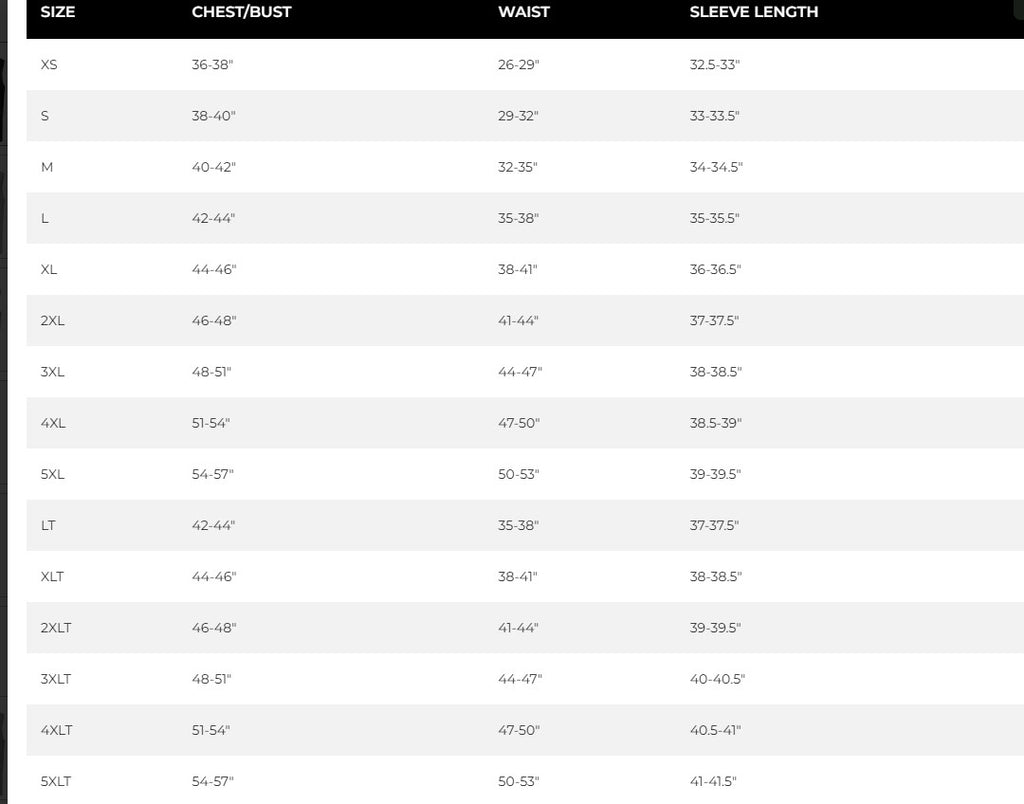Click sleeve length 39-39.5" in 5XL row
The width and height of the screenshot is (1024, 804).
coord(715,474)
